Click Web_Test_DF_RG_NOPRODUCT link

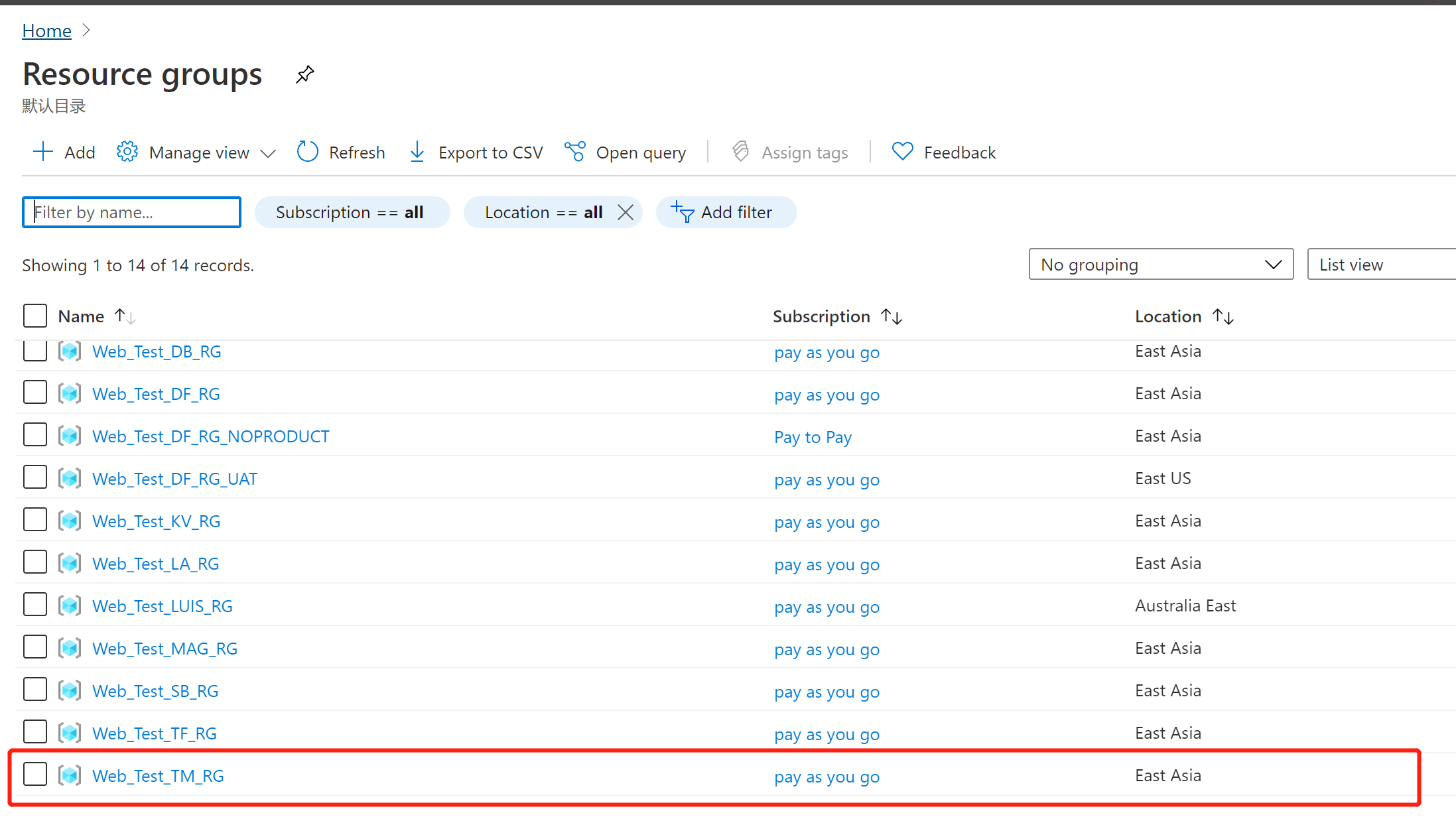point(212,435)
